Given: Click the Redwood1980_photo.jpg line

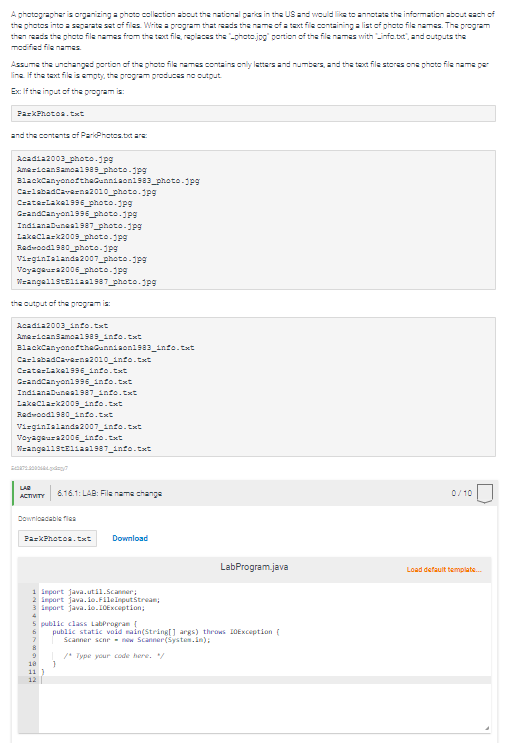Looking at the screenshot, I should 67,248.
